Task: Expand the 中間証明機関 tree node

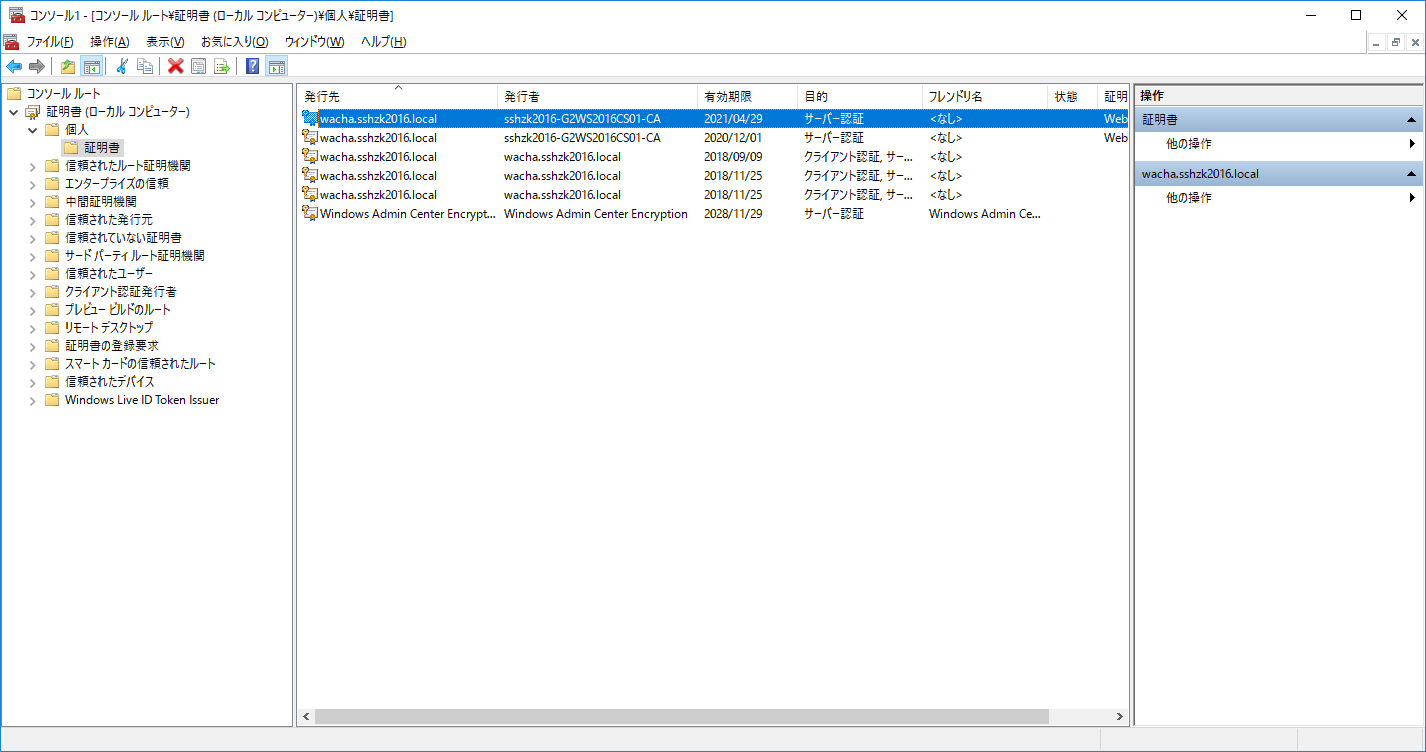Action: click(x=32, y=201)
